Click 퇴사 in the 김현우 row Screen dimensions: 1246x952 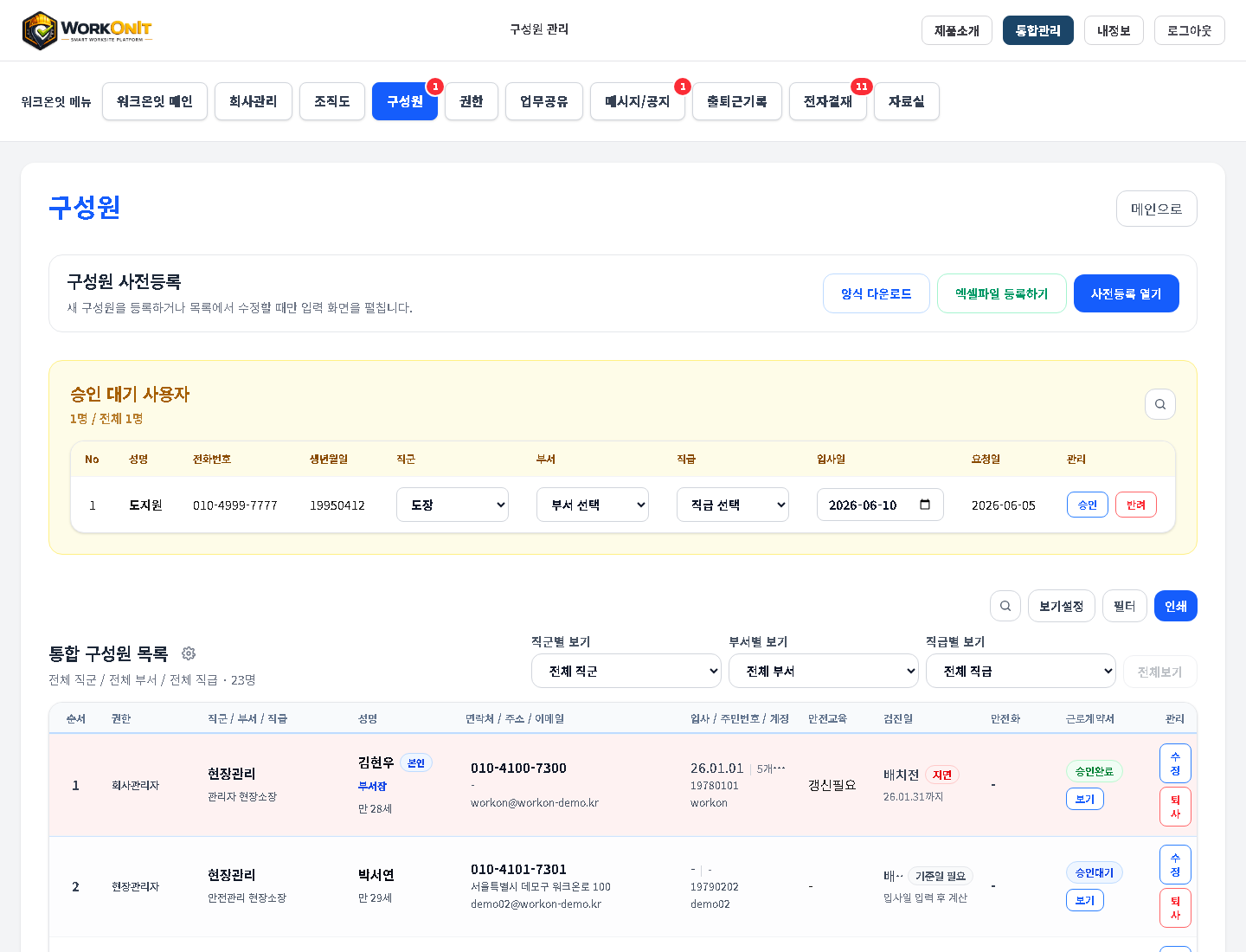1175,807
